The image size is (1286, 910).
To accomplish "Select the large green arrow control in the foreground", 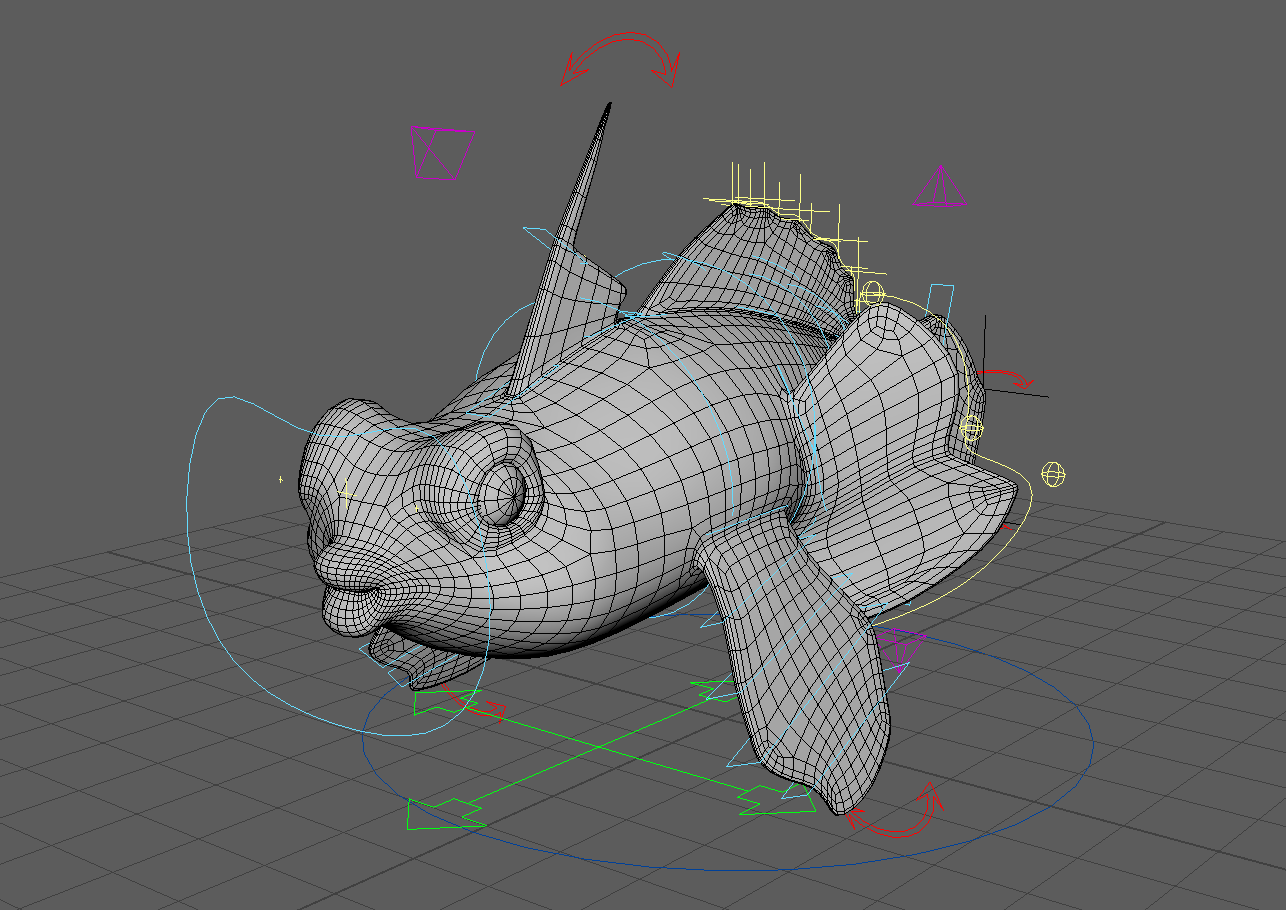I will pyautogui.click(x=445, y=814).
